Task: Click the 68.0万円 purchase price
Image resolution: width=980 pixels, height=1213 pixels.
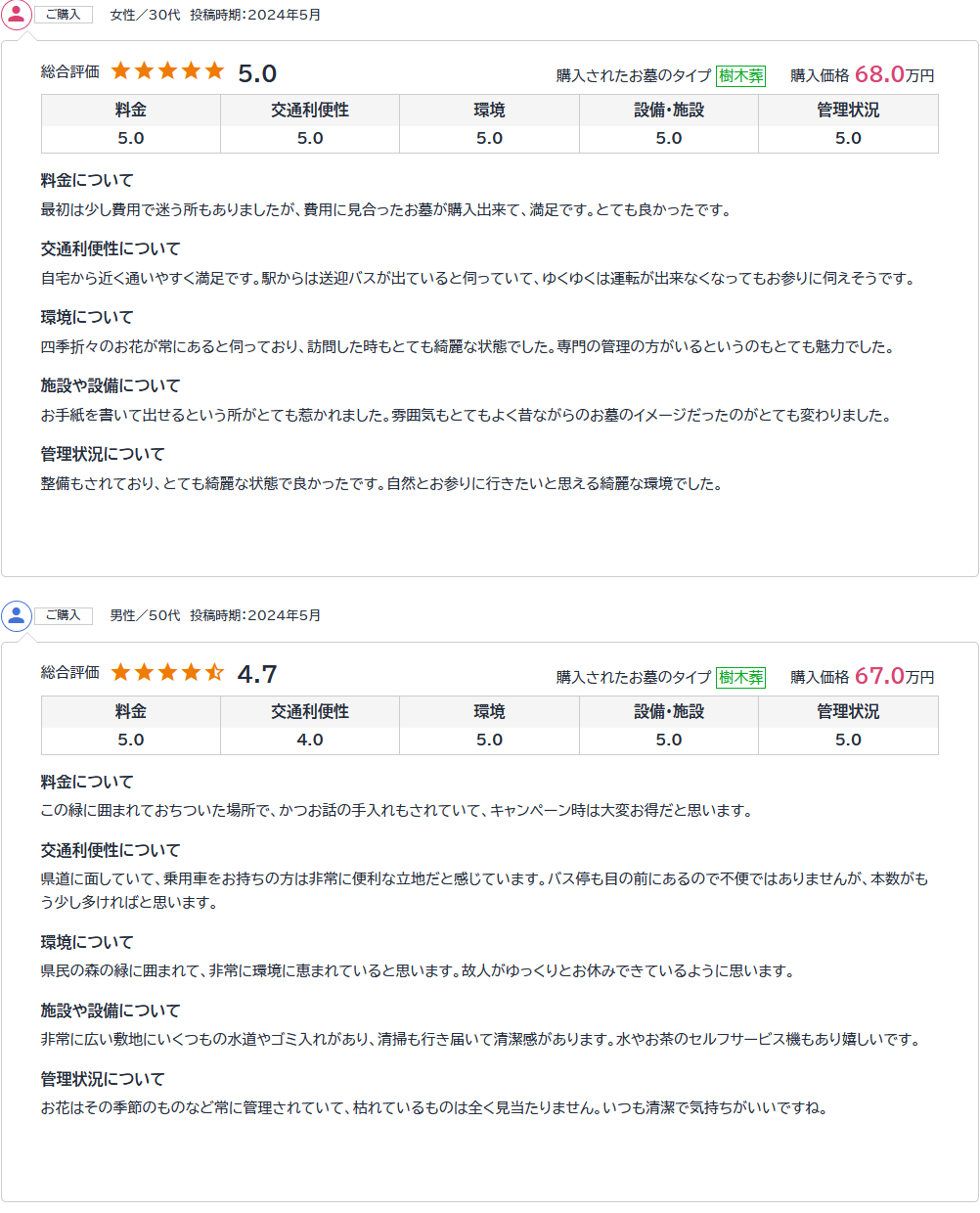Action: [x=894, y=74]
